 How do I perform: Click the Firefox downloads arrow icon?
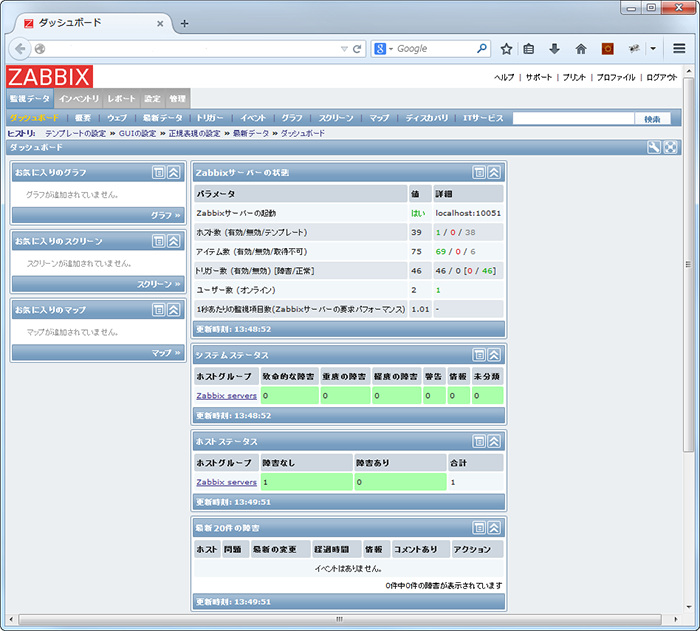click(x=554, y=48)
